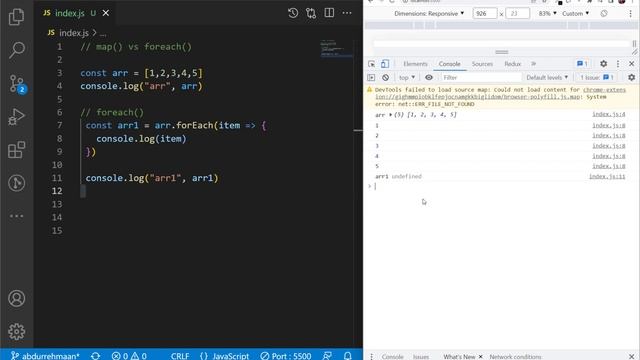Open the top JavaScript context dropdown

[407, 78]
